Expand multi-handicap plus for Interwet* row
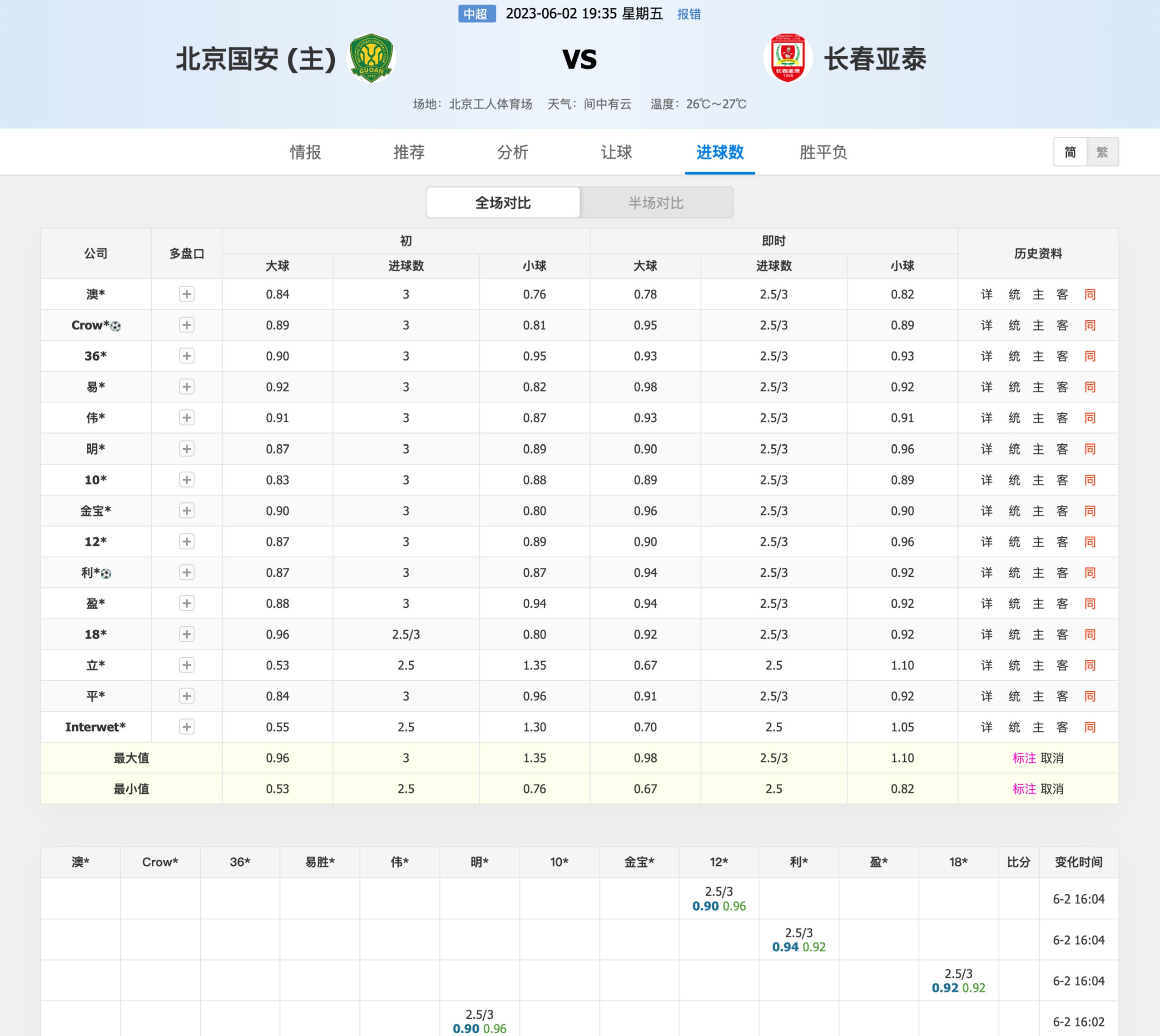Viewport: 1160px width, 1036px height. click(x=187, y=727)
